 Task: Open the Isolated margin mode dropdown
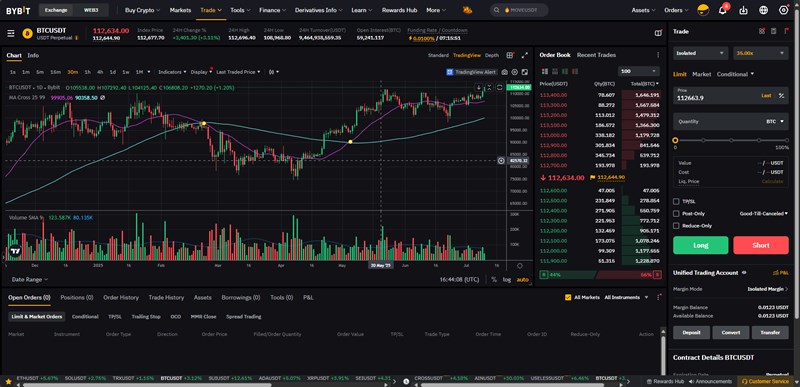tap(700, 53)
